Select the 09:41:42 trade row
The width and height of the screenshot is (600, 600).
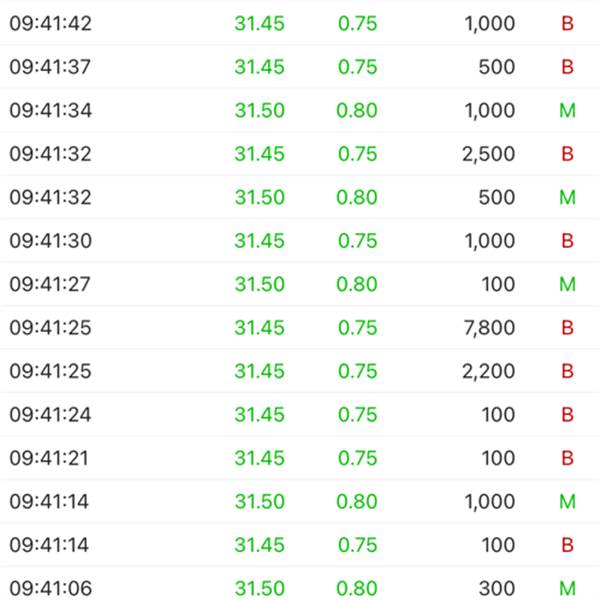[300, 23]
